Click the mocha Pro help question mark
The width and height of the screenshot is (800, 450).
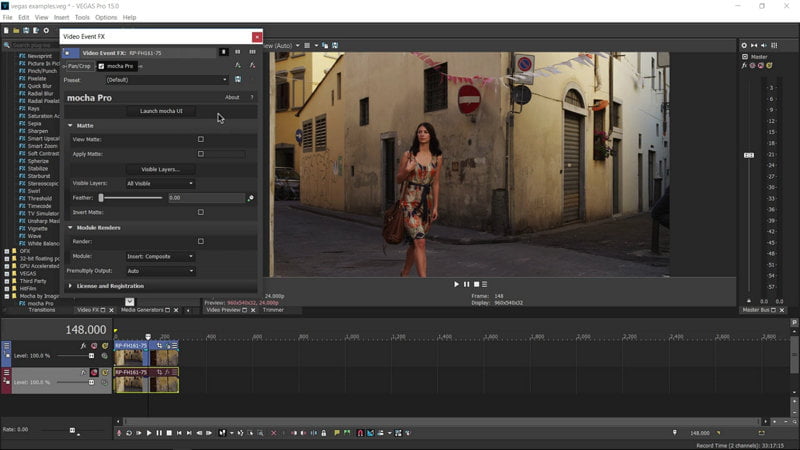pyautogui.click(x=252, y=97)
